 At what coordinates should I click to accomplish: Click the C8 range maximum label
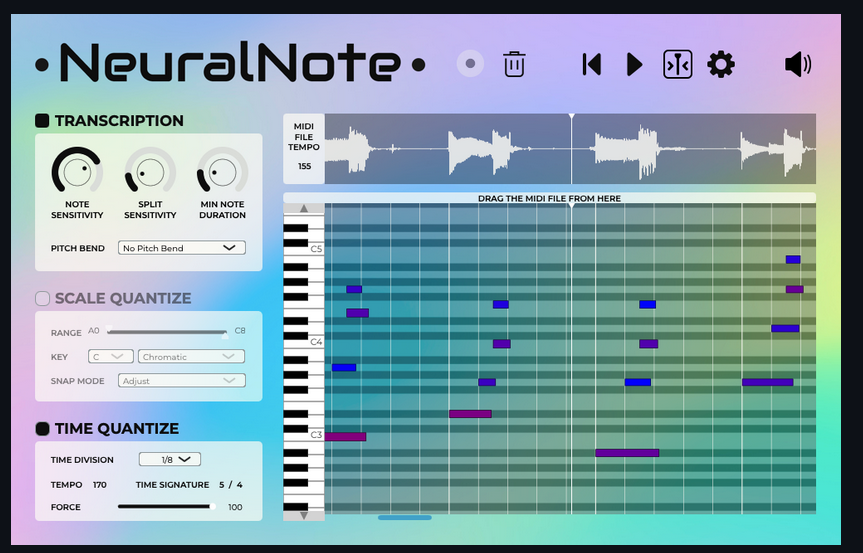click(x=240, y=331)
